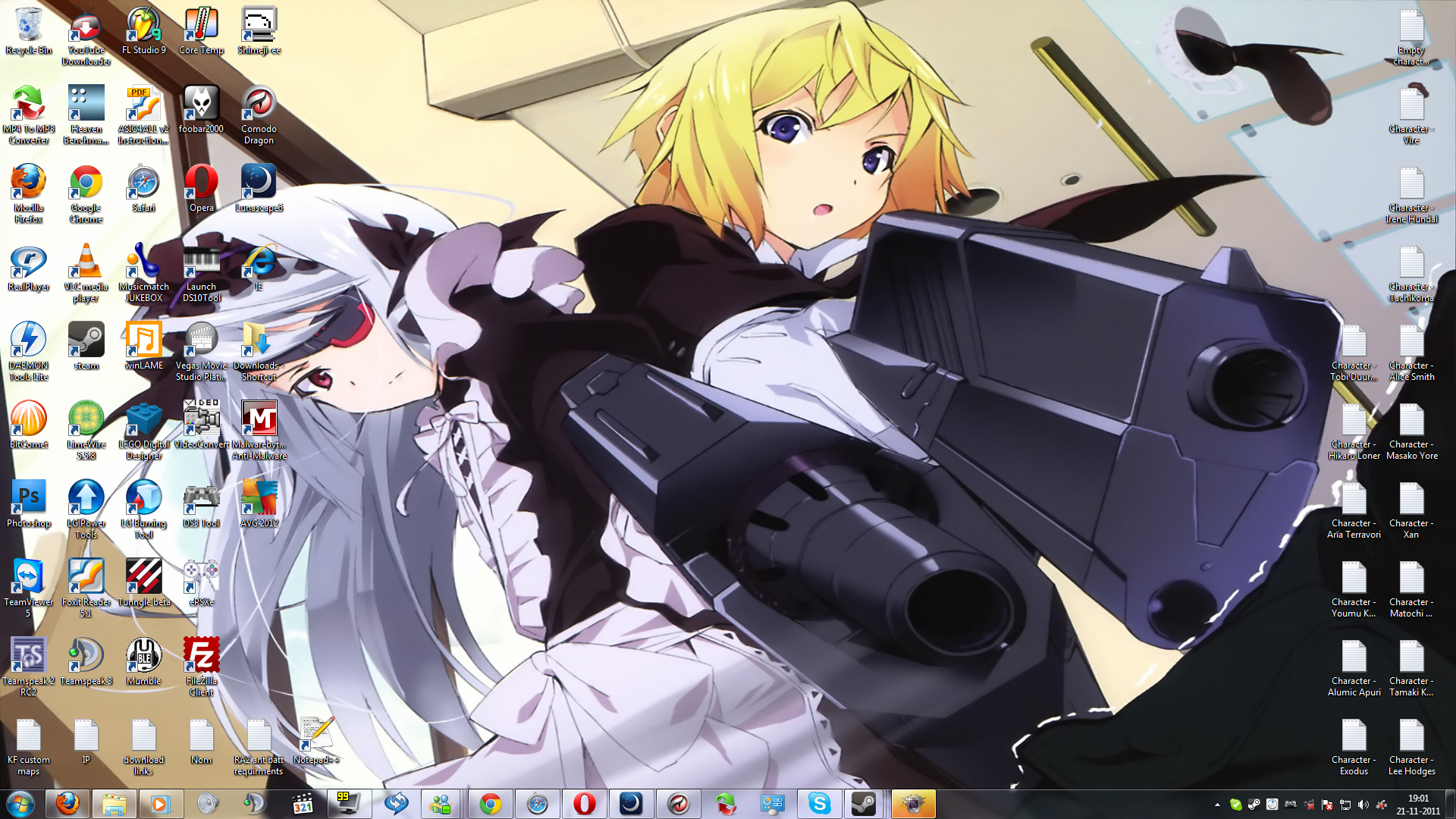Viewport: 1456px width, 819px height.
Task: Open Opera from the taskbar
Action: pyautogui.click(x=584, y=804)
